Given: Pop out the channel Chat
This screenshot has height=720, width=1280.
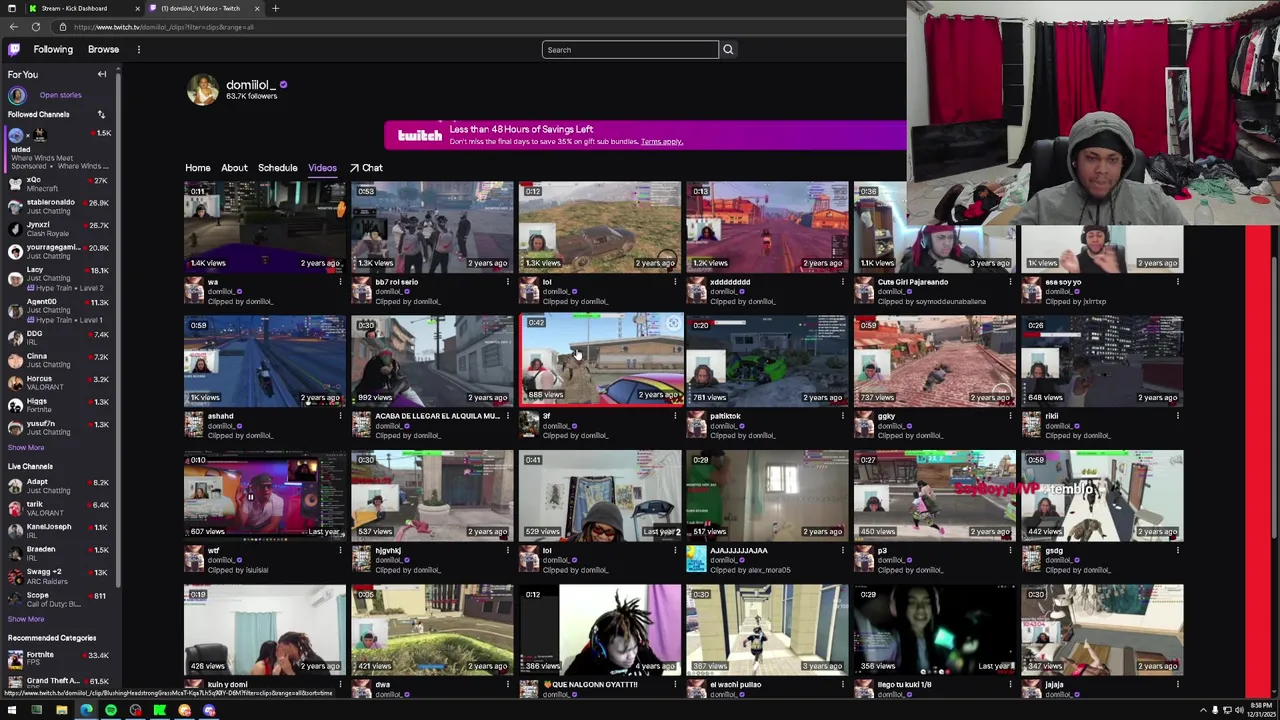Looking at the screenshot, I should (366, 168).
